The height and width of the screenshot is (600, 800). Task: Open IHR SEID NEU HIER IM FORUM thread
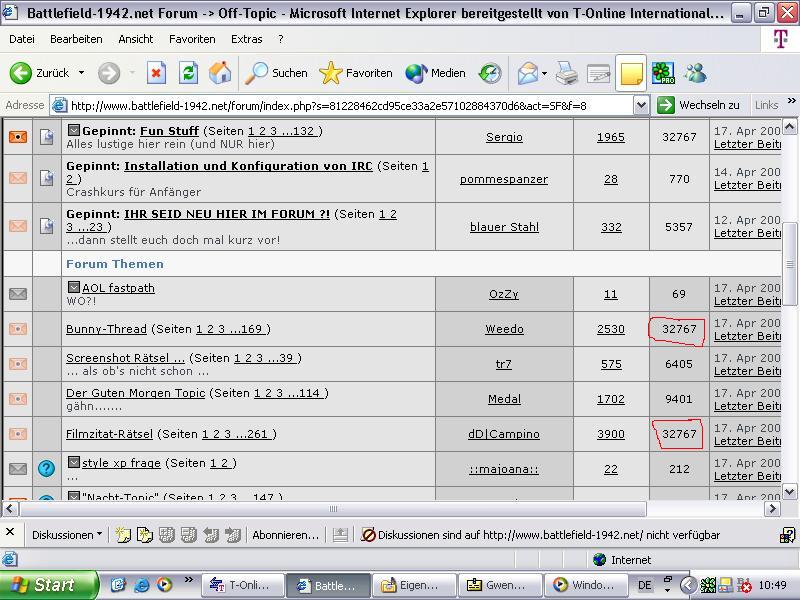(x=227, y=214)
